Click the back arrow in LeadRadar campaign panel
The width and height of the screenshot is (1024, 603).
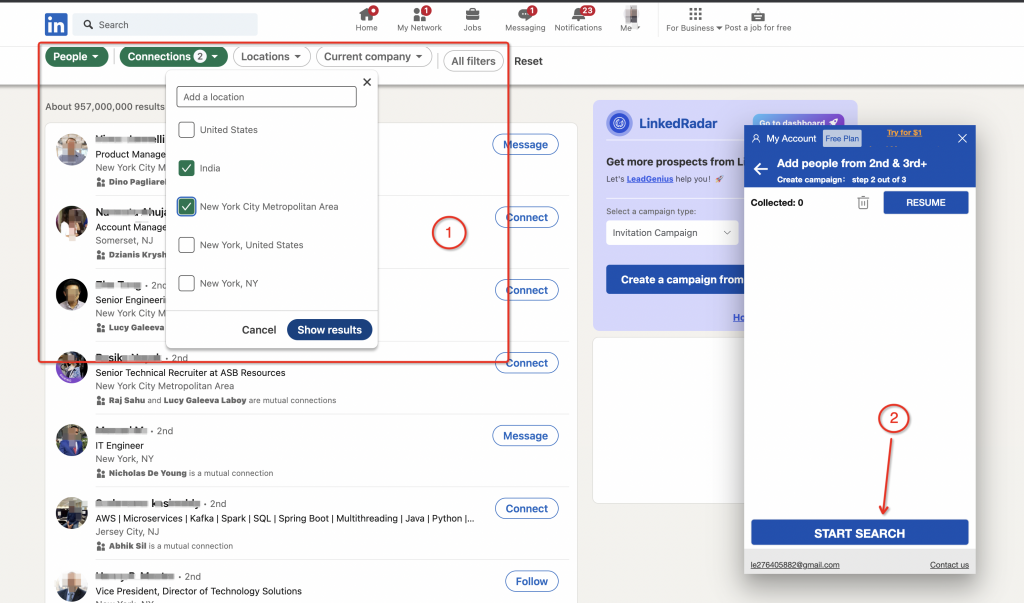pyautogui.click(x=763, y=167)
